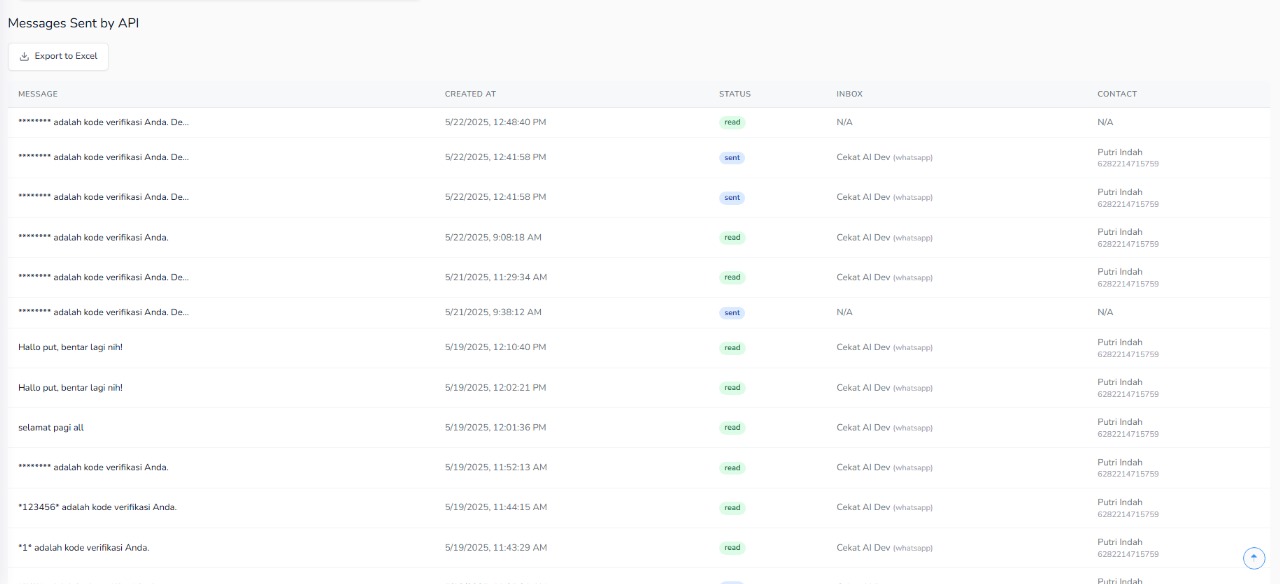This screenshot has width=1280, height=584.
Task: Click the 5/19/2025, 12:10:40 PM timestamp
Action: click(x=495, y=348)
